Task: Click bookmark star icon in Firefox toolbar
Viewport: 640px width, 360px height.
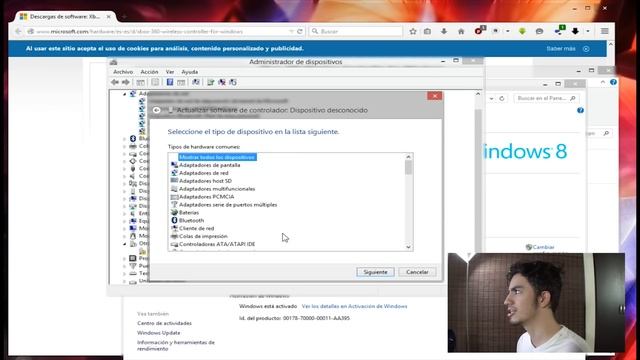Action: click(x=413, y=31)
